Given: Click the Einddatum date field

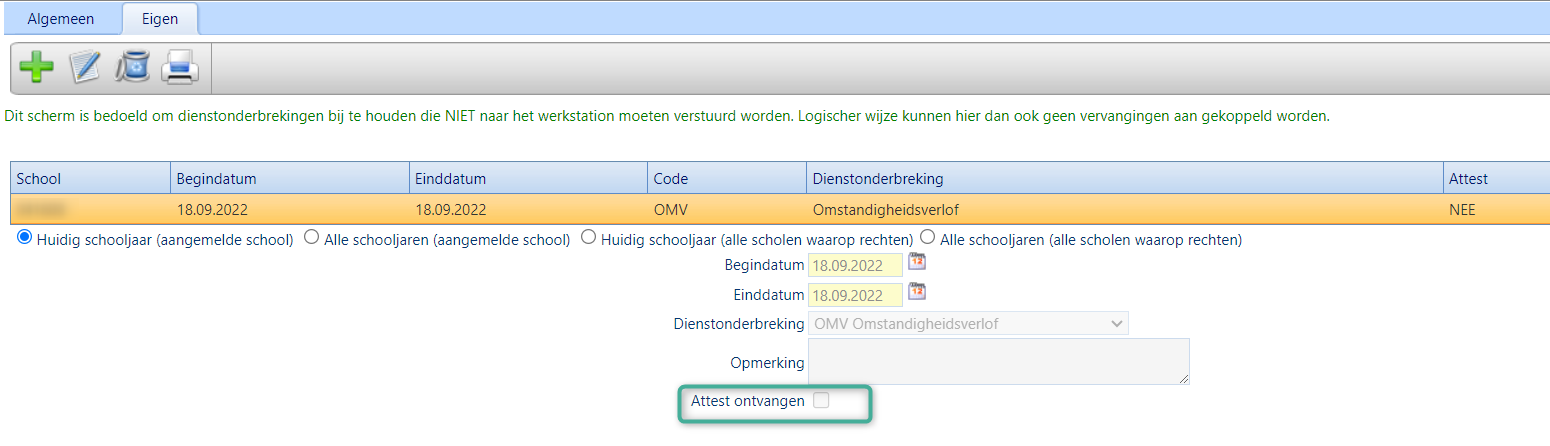Looking at the screenshot, I should tap(855, 295).
